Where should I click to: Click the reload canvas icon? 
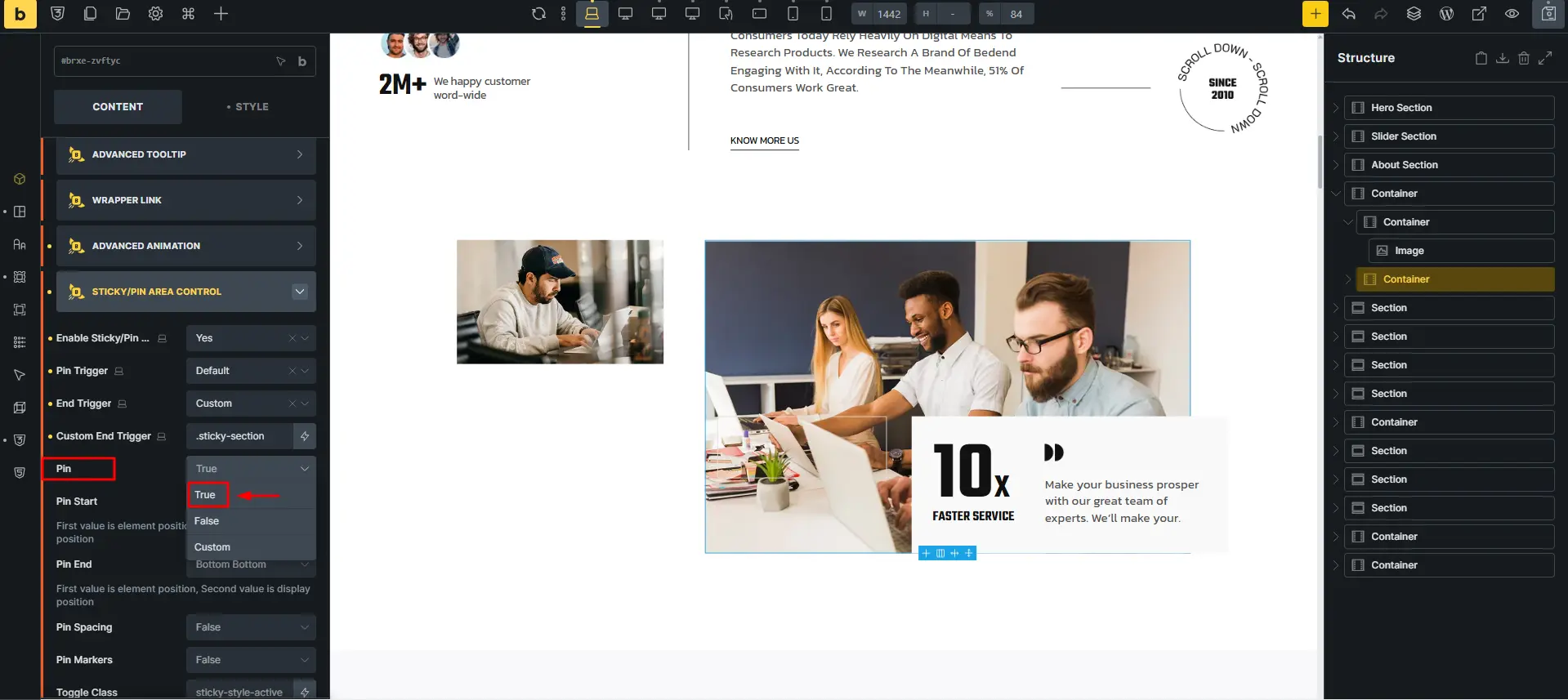[x=538, y=14]
